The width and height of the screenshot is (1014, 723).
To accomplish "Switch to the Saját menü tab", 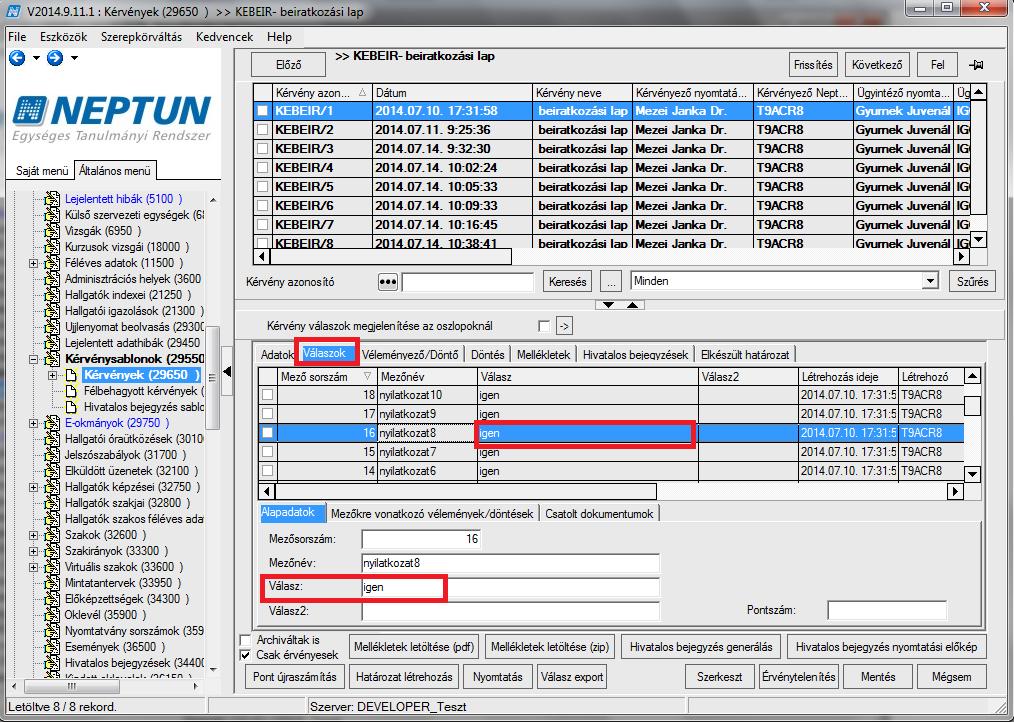I will coord(42,171).
